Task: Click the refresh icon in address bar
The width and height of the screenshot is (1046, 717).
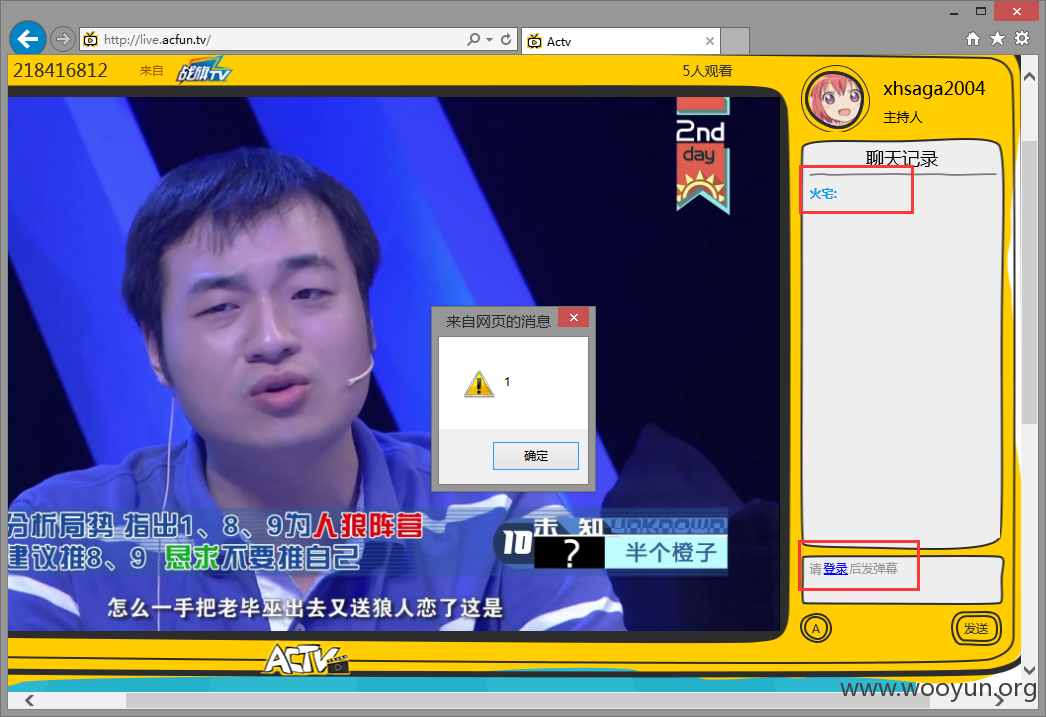Action: coord(506,39)
